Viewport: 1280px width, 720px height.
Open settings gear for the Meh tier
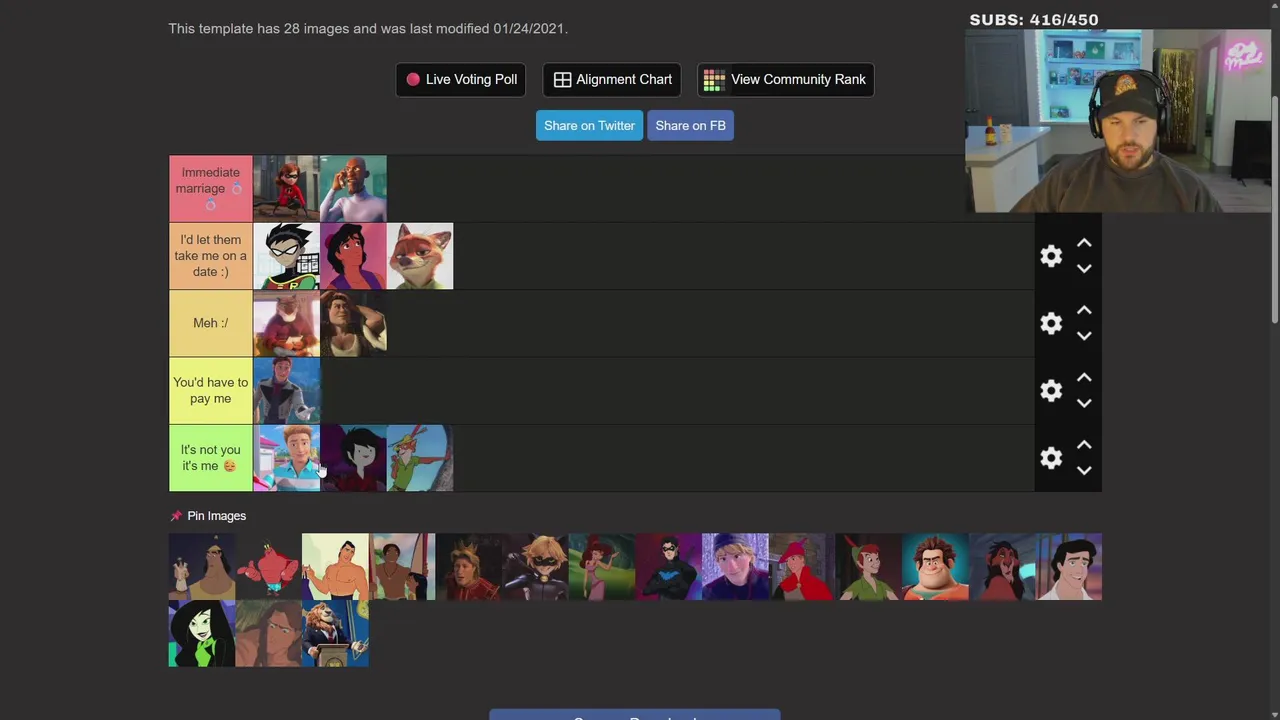coord(1051,323)
